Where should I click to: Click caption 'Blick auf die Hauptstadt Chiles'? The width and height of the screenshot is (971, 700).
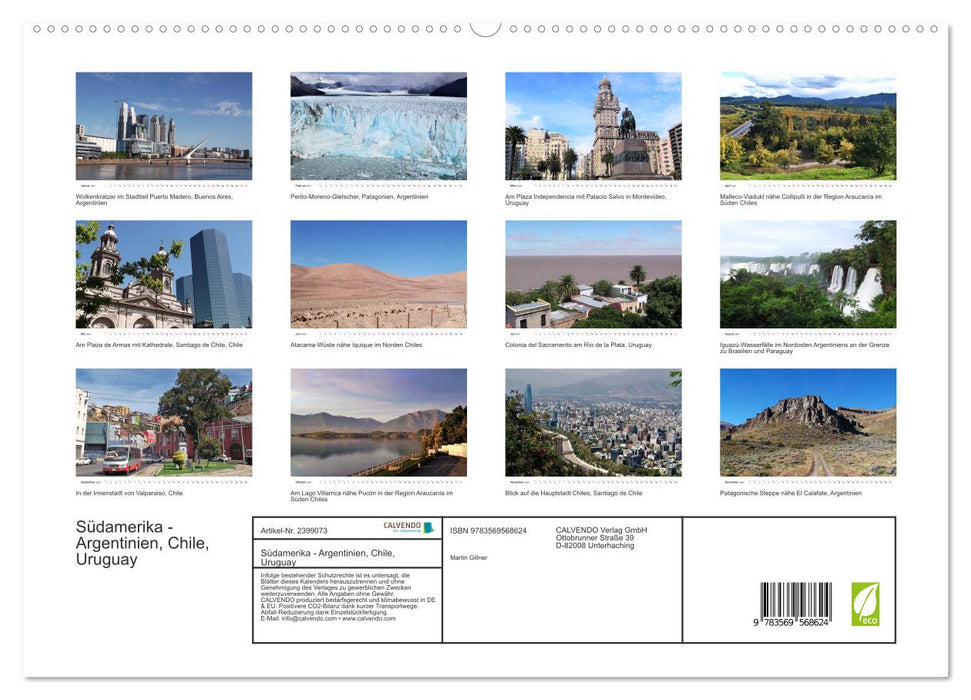click(x=573, y=493)
